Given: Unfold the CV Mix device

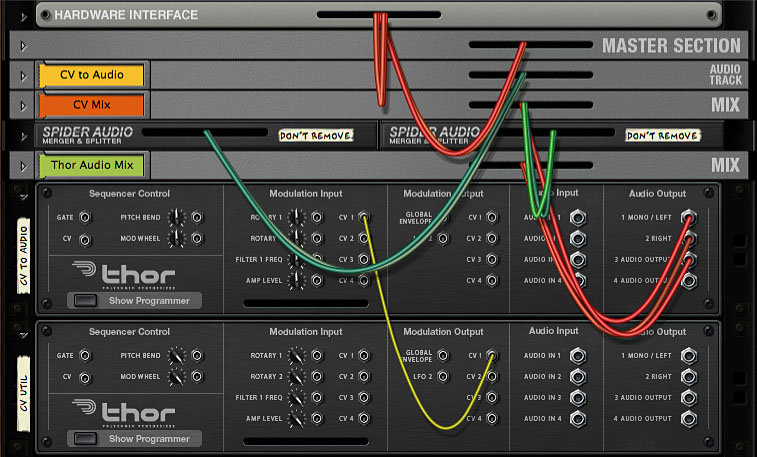Looking at the screenshot, I should [x=22, y=104].
